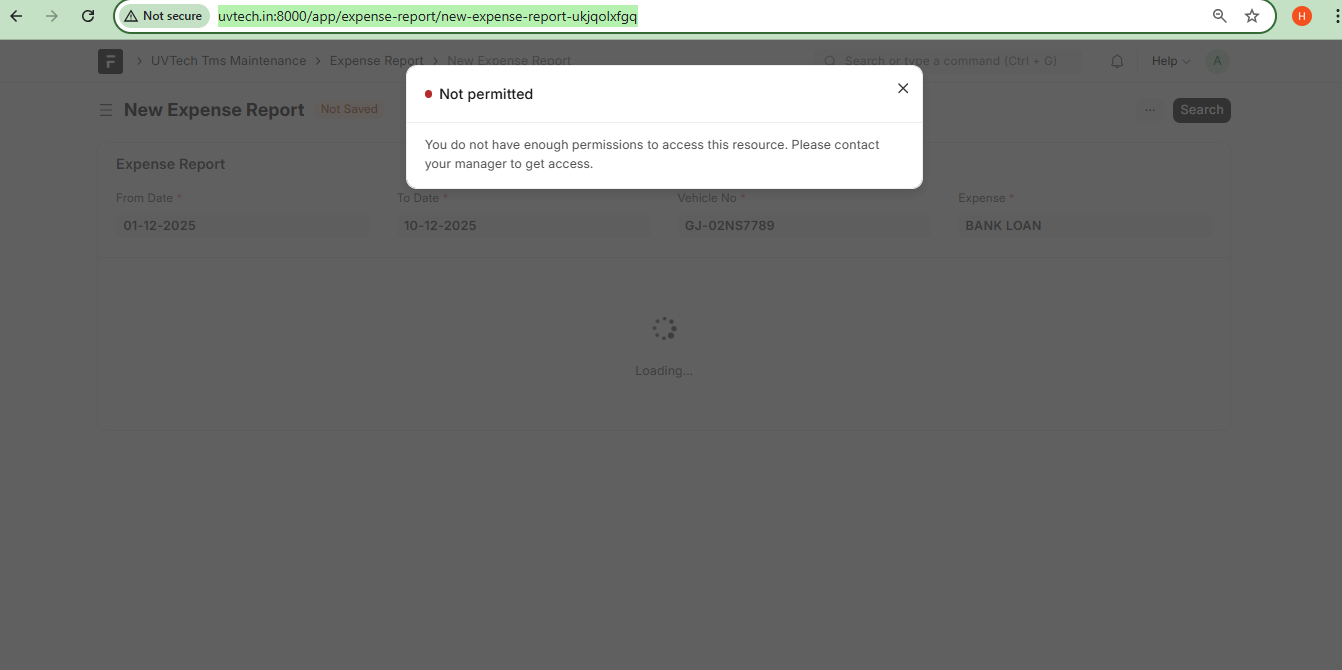Image resolution: width=1342 pixels, height=670 pixels.
Task: Open the three-dot form actions menu
Action: tap(1150, 110)
